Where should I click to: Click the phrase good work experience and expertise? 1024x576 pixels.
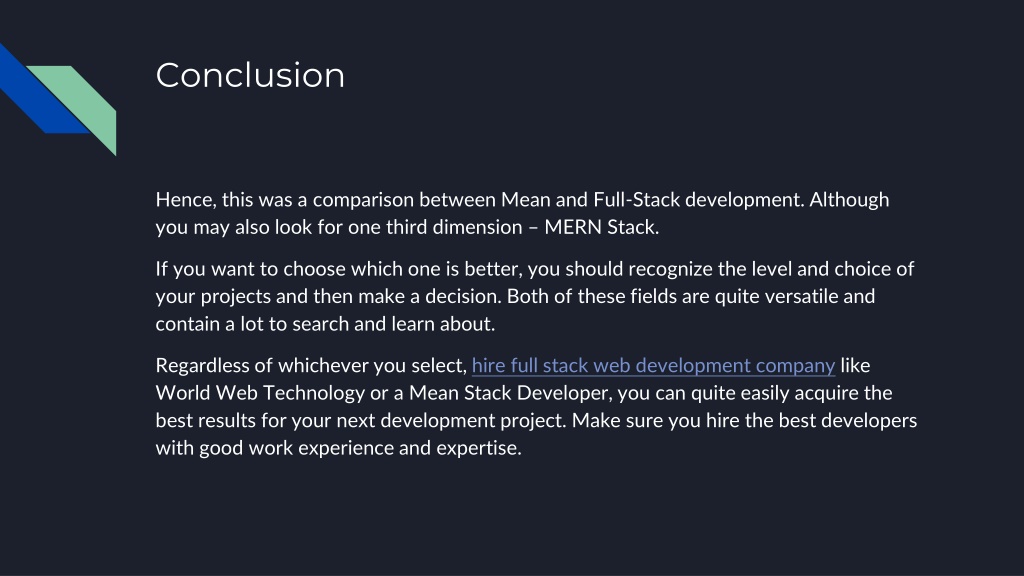pyautogui.click(x=360, y=448)
